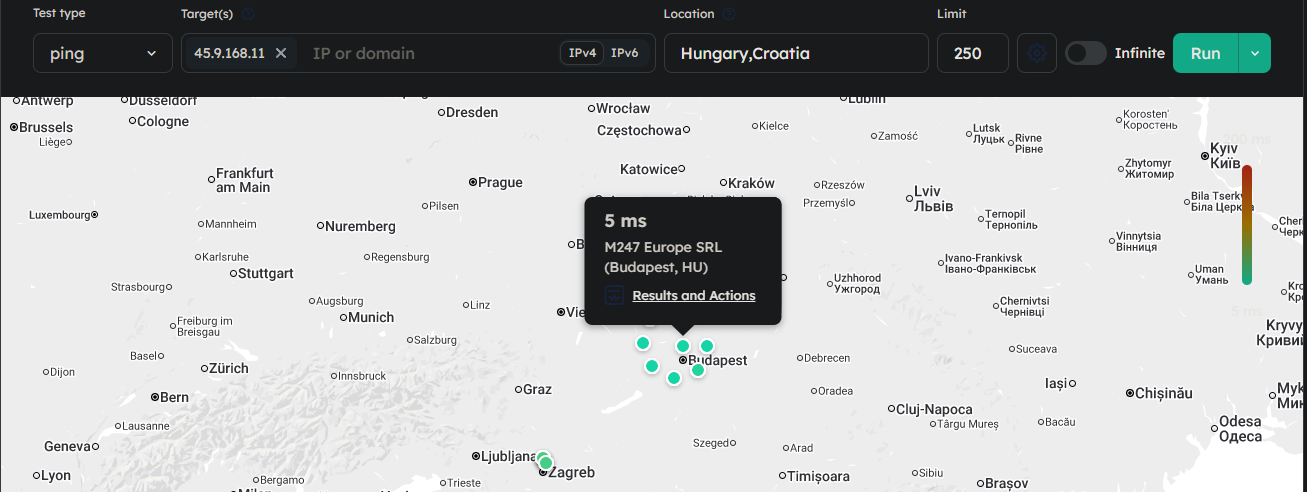
Task: Open the probe settings target icon
Action: (1037, 53)
